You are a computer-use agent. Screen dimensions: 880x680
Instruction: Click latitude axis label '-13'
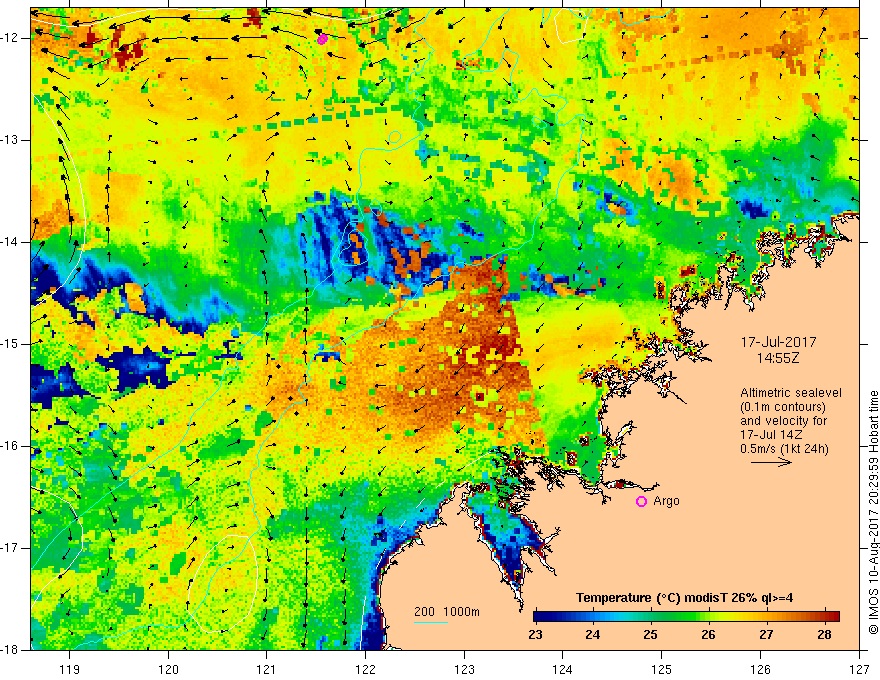coord(11,140)
